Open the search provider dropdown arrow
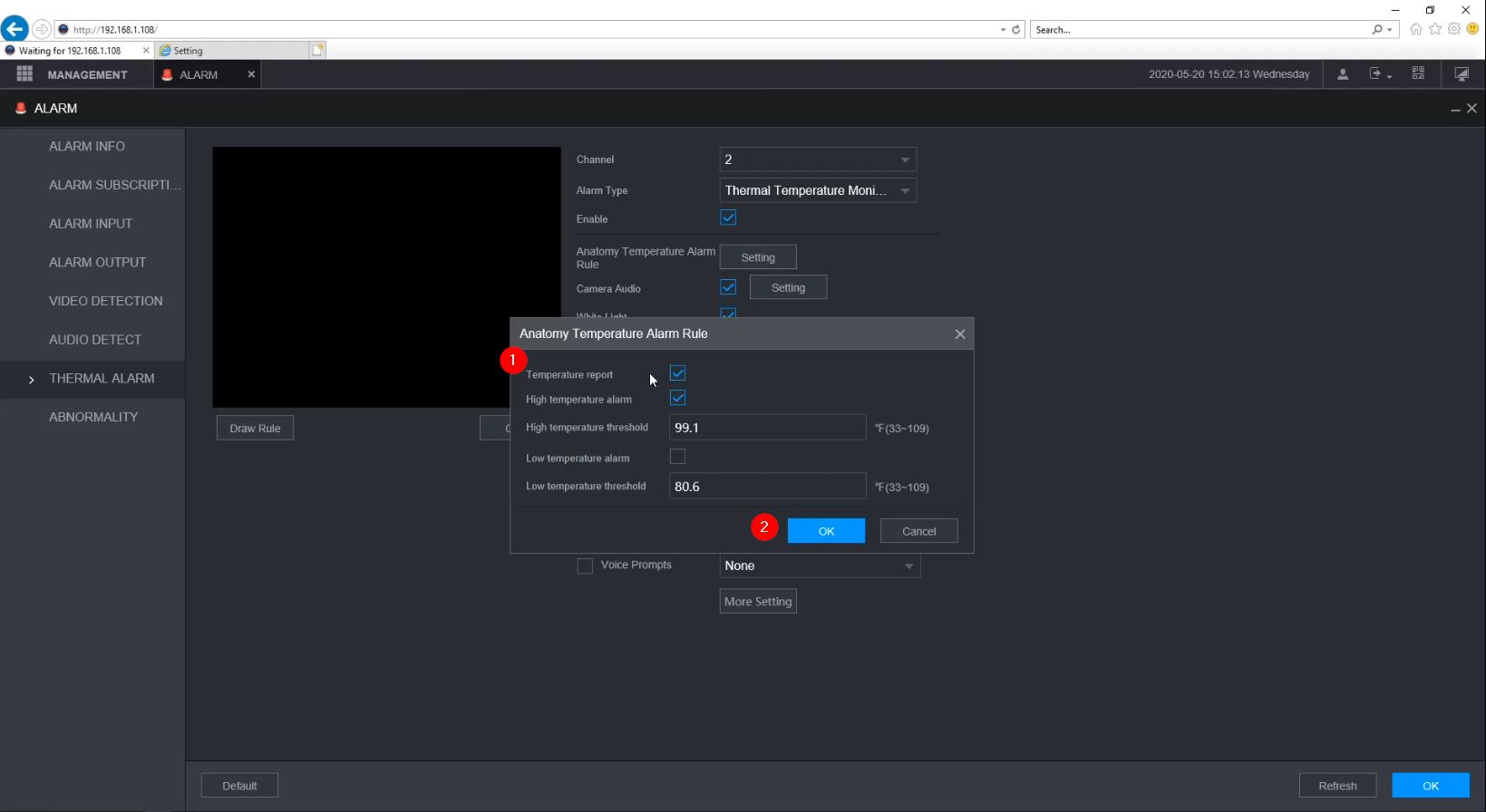The width and height of the screenshot is (1486, 812). pyautogui.click(x=1390, y=30)
